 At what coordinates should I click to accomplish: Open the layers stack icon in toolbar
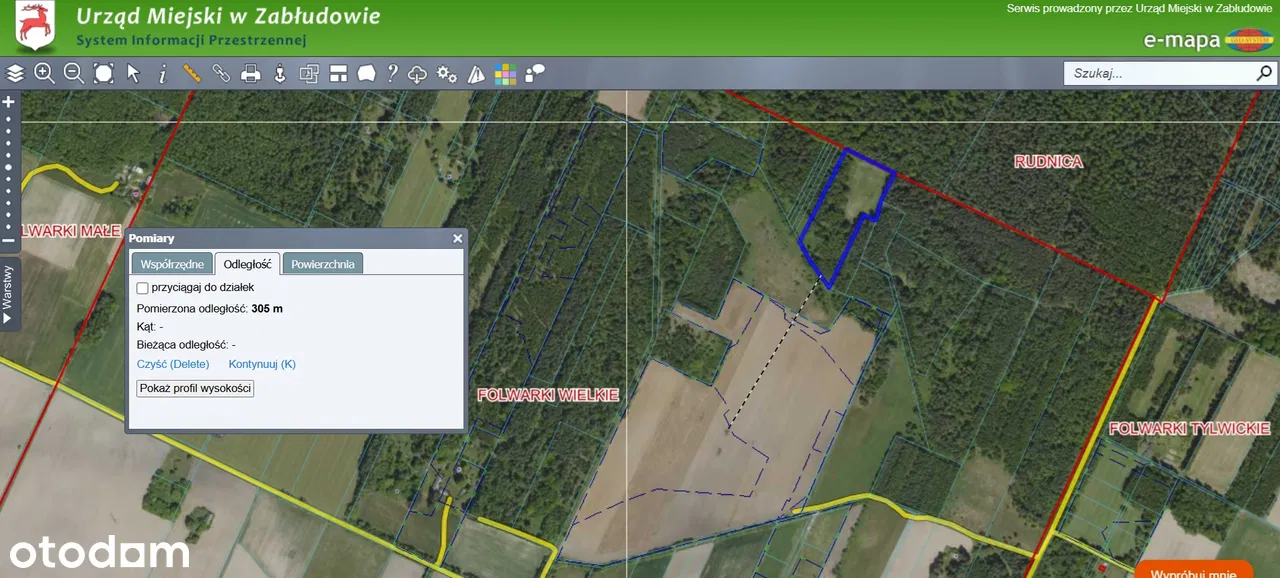15,73
